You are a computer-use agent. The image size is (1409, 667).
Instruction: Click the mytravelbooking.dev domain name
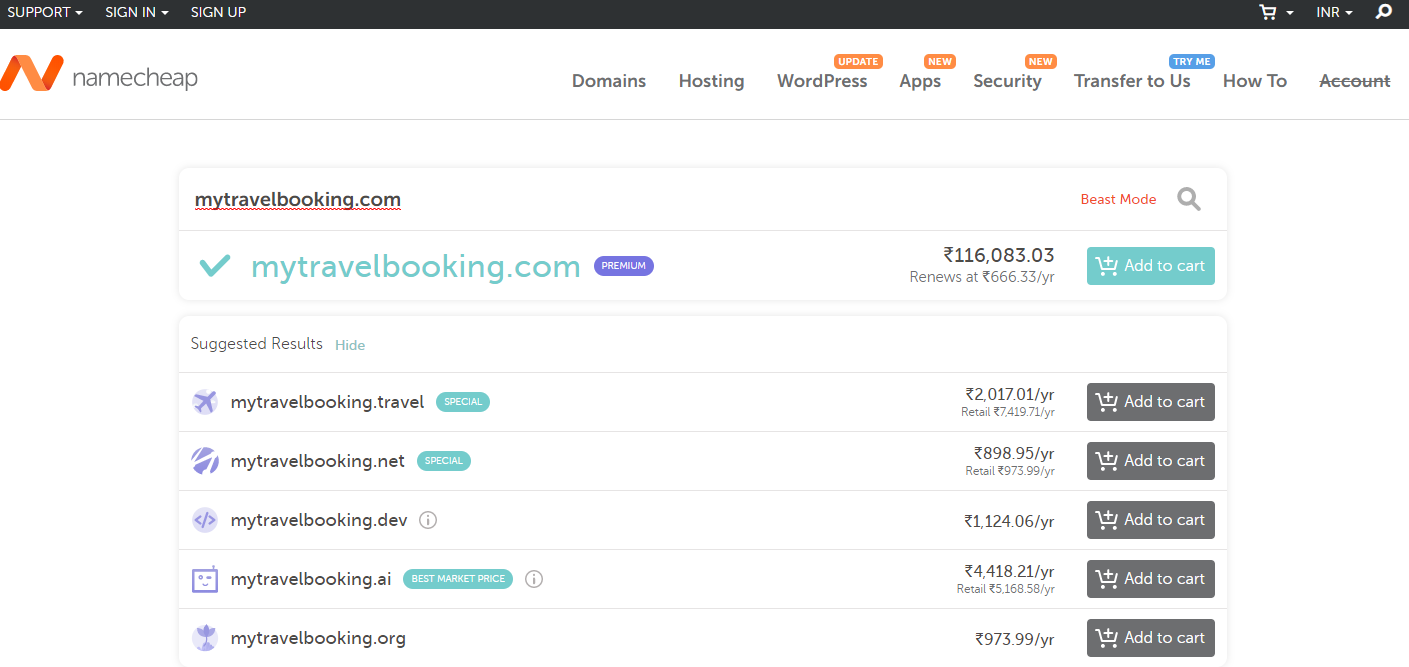click(x=320, y=520)
